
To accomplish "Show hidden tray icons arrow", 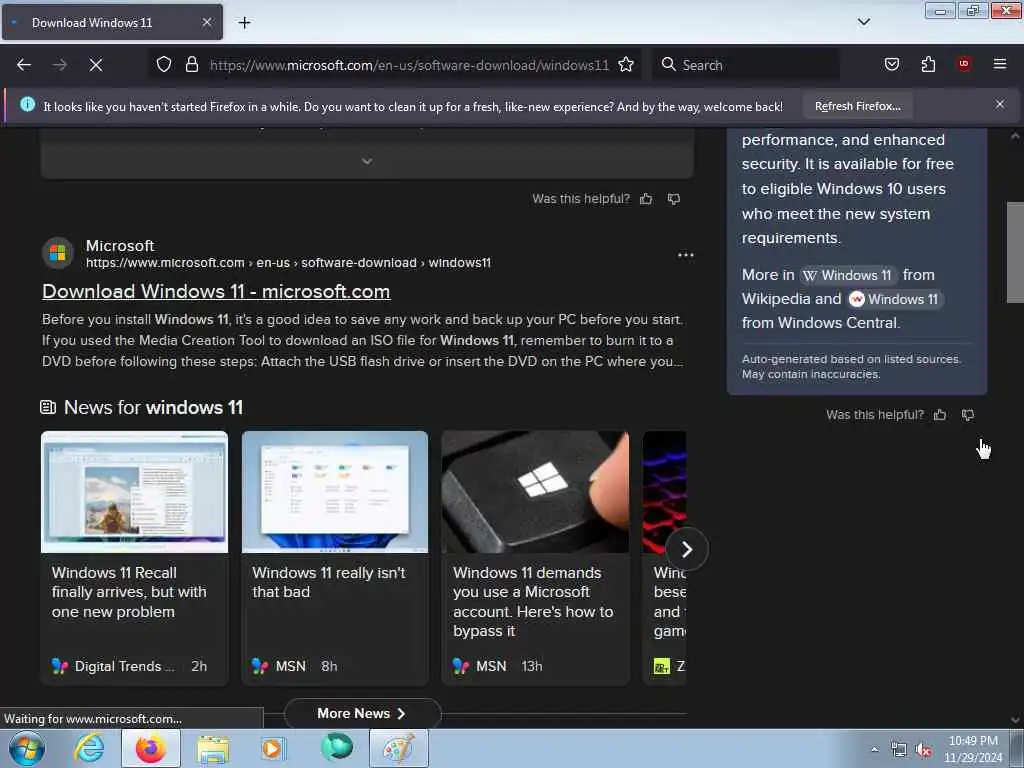I will (874, 750).
